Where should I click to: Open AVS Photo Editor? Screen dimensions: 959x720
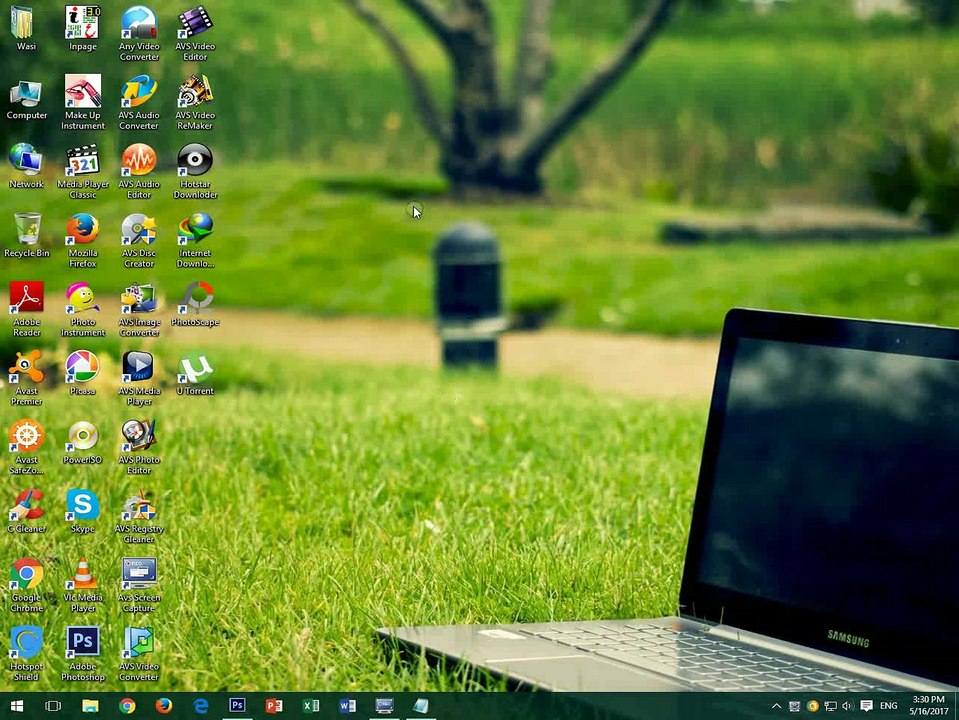(139, 448)
